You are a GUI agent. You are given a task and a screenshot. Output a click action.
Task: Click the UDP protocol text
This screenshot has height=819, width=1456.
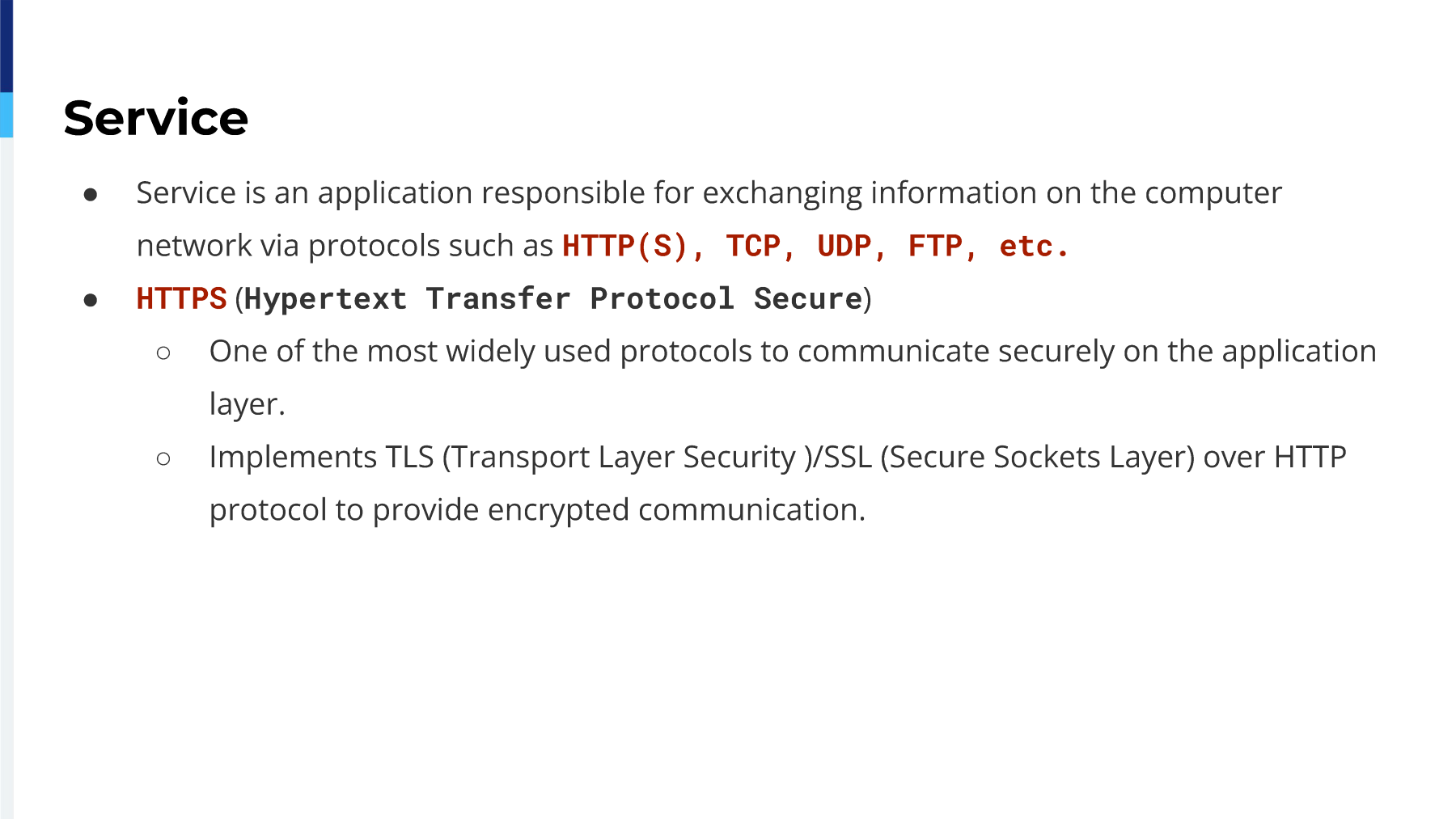pos(844,246)
